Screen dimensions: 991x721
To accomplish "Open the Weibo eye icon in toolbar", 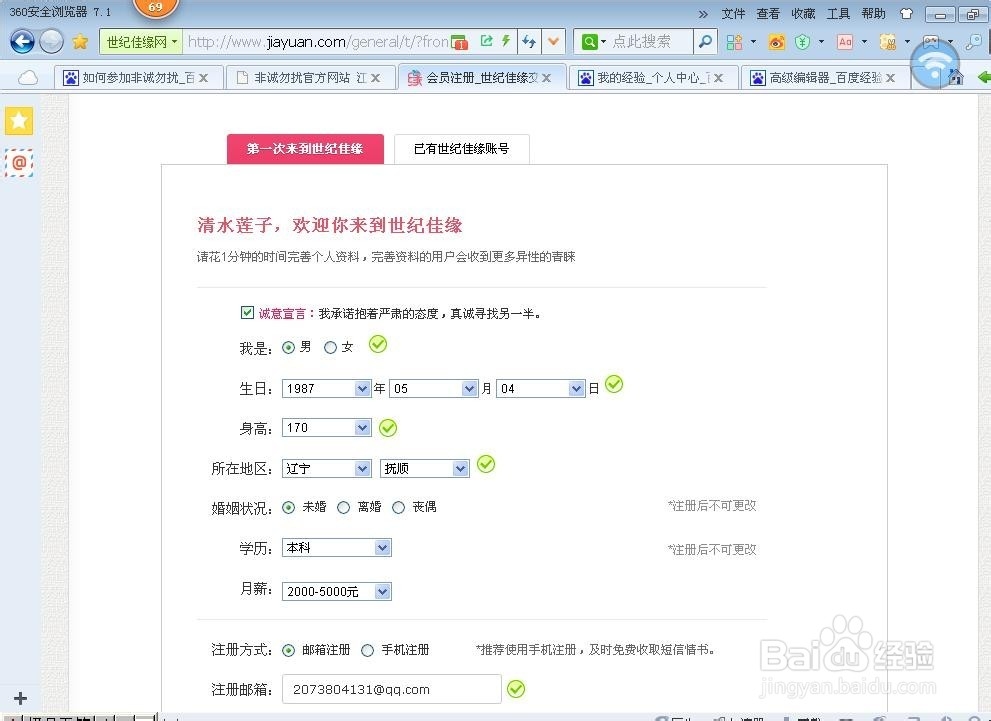I will click(x=776, y=42).
